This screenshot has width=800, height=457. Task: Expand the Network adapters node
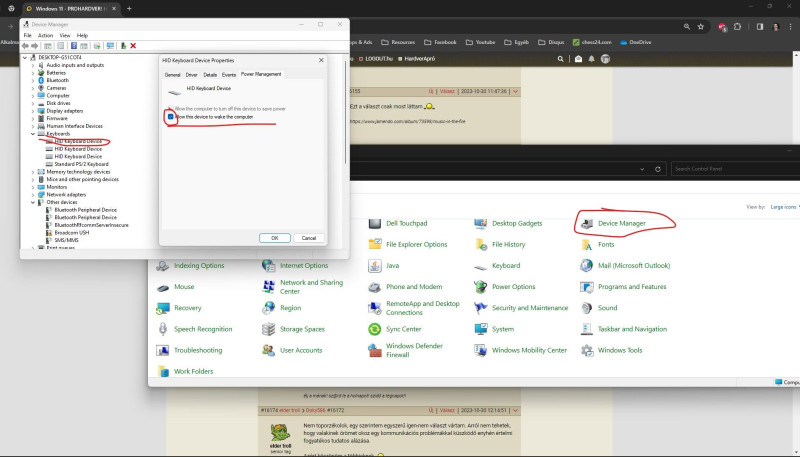tap(33, 195)
